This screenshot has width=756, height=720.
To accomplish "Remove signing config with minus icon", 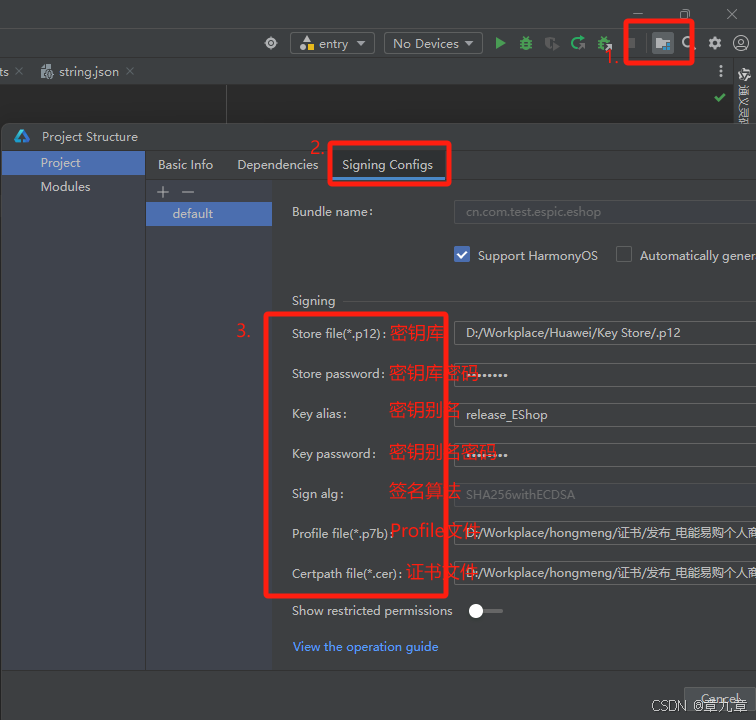I will [188, 192].
